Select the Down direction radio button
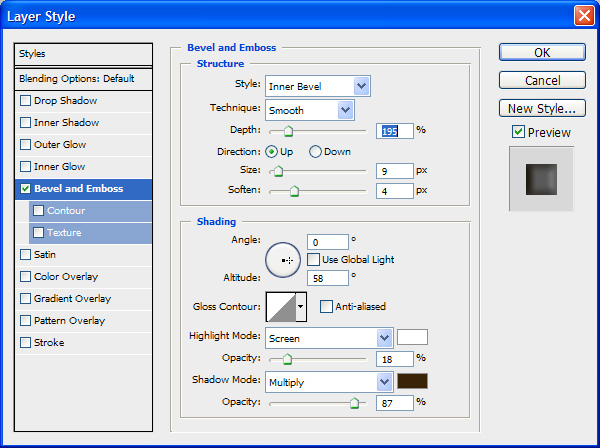Viewport: 600px width, 448px height. click(x=315, y=152)
